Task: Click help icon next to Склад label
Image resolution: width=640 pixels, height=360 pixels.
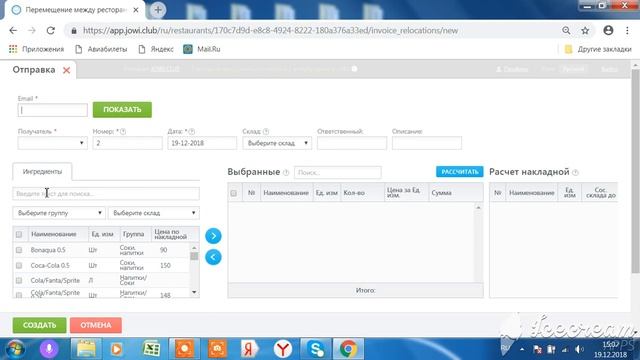Action: click(266, 131)
